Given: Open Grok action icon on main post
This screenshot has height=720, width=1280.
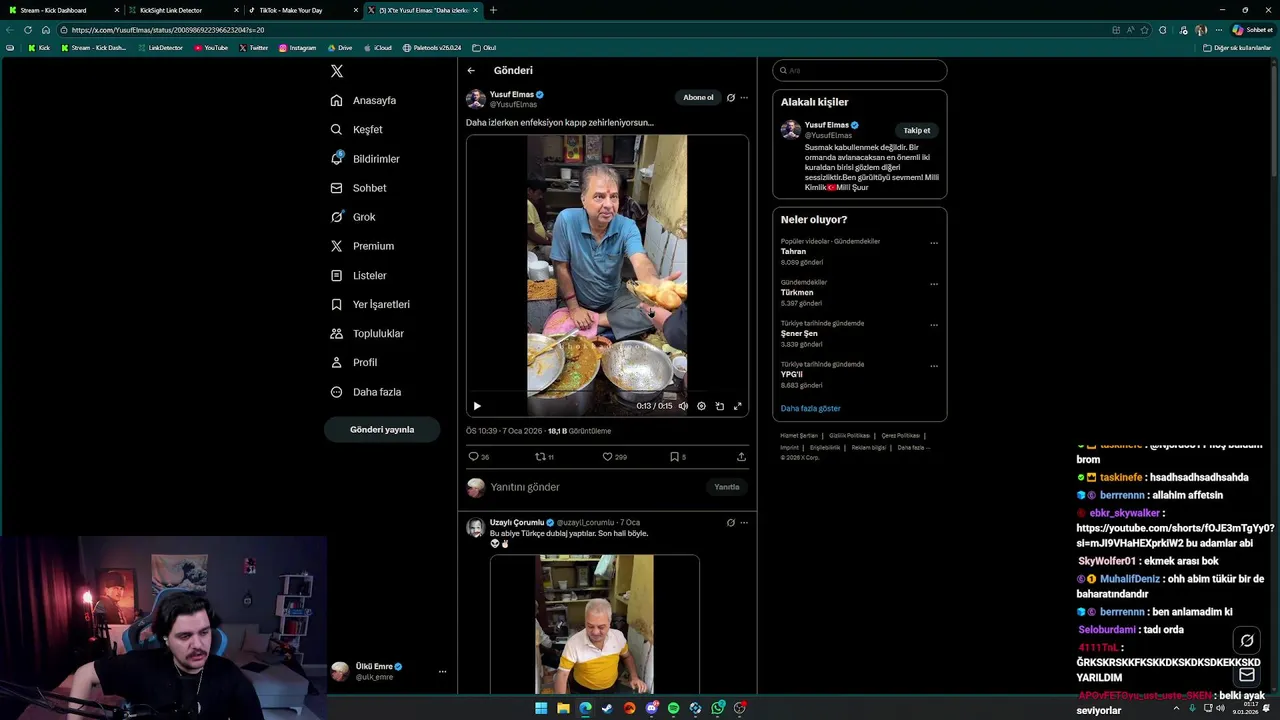Looking at the screenshot, I should click(x=731, y=98).
